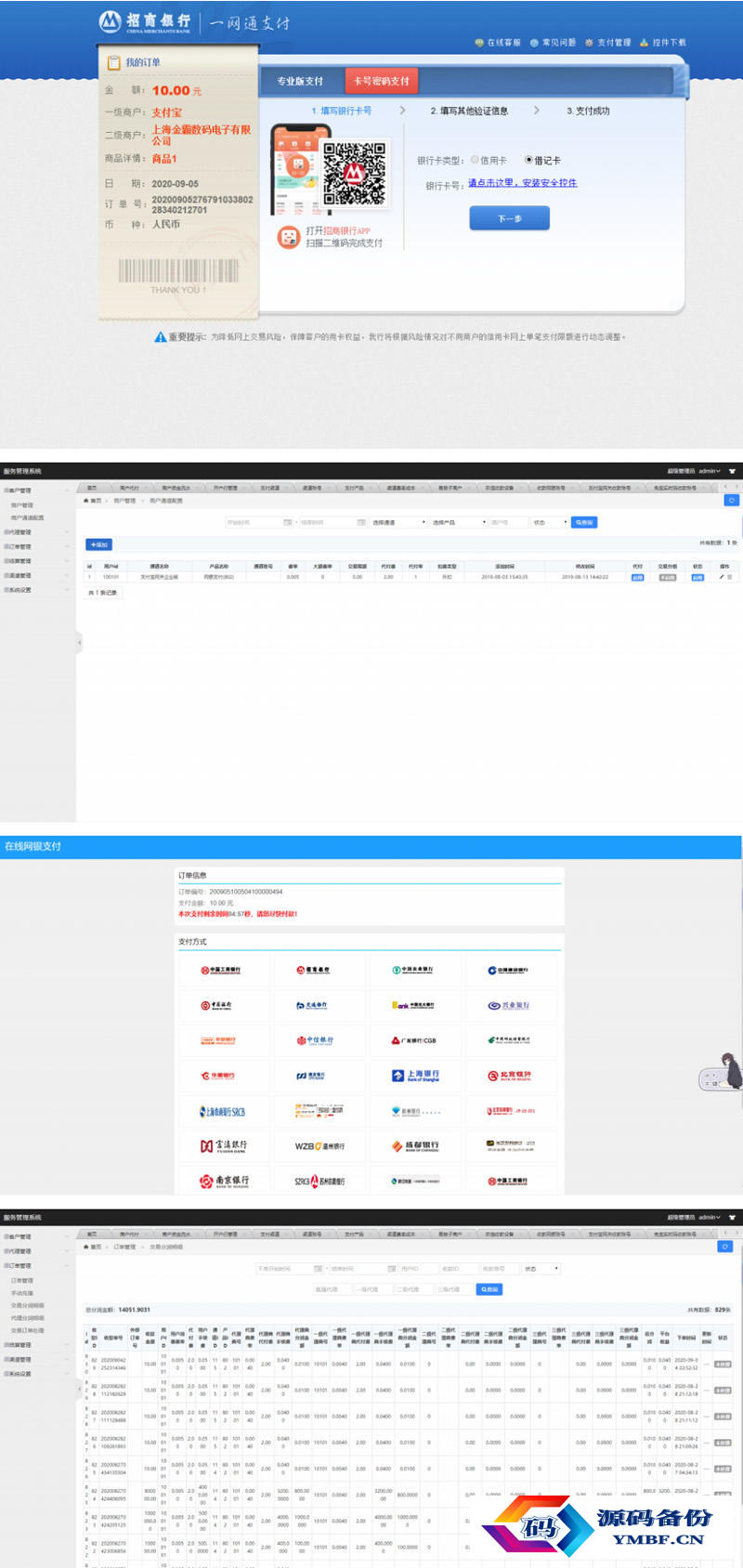Toggle 交易分账 未启用 in row 100101
Image resolution: width=743 pixels, height=1568 pixels.
click(x=667, y=577)
